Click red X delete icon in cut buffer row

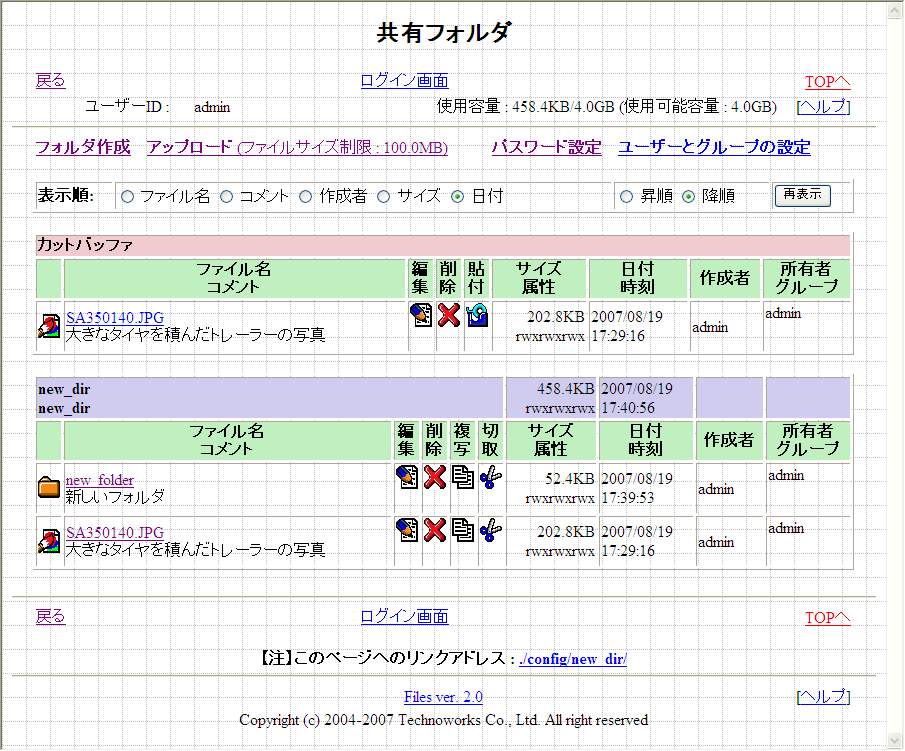(449, 316)
